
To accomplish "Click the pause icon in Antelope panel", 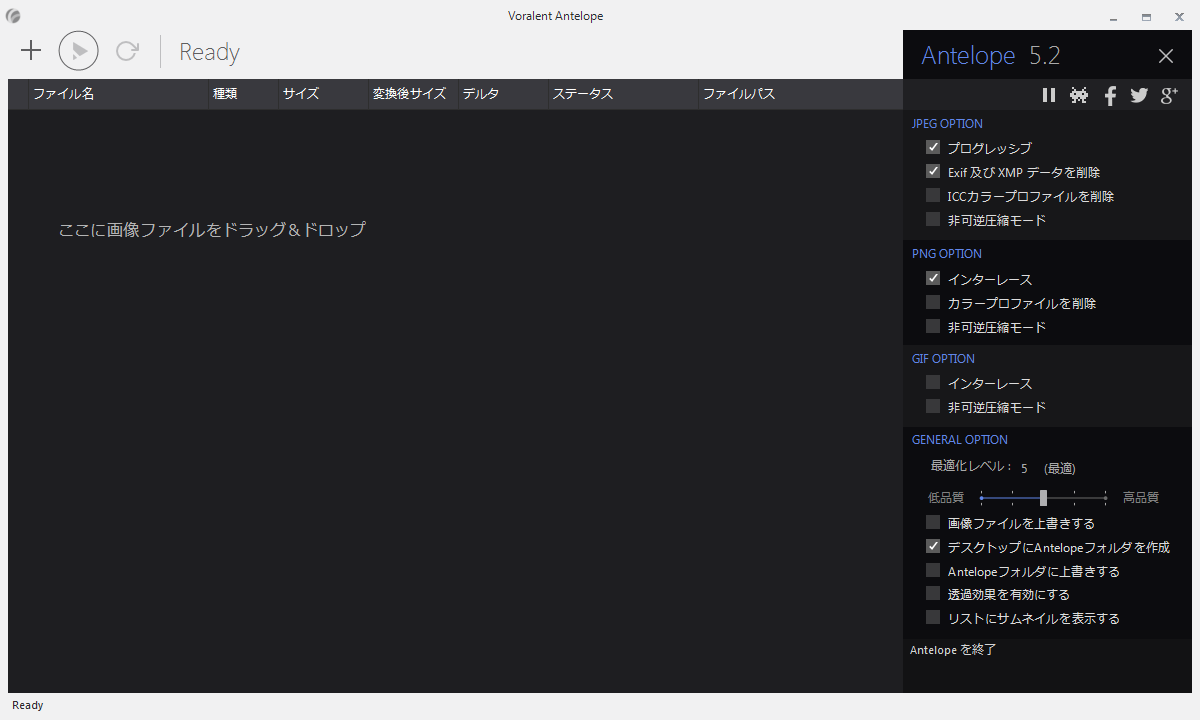I will click(x=1048, y=95).
